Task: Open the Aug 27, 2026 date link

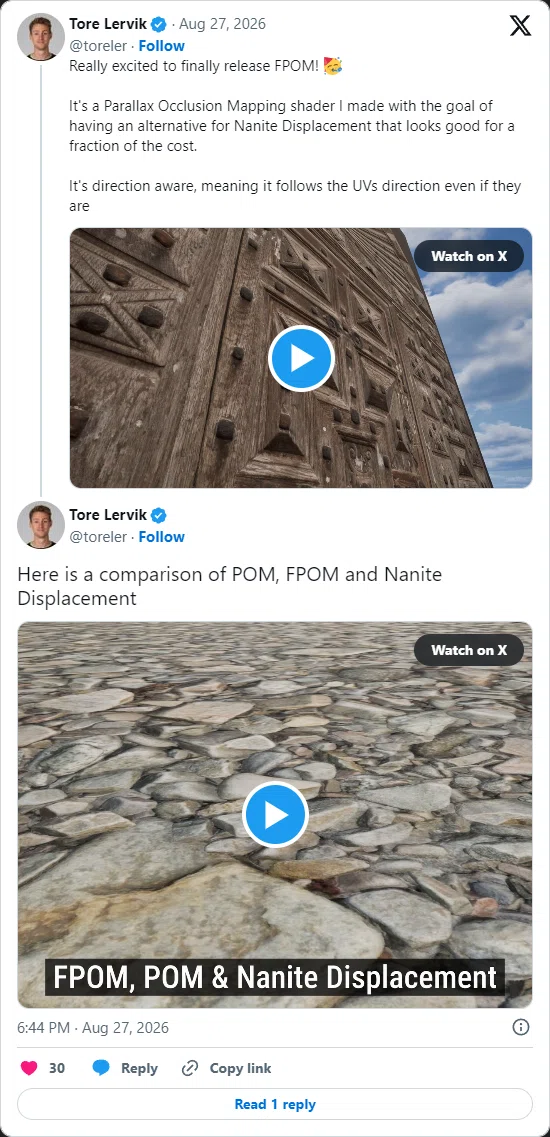Action: [x=223, y=24]
